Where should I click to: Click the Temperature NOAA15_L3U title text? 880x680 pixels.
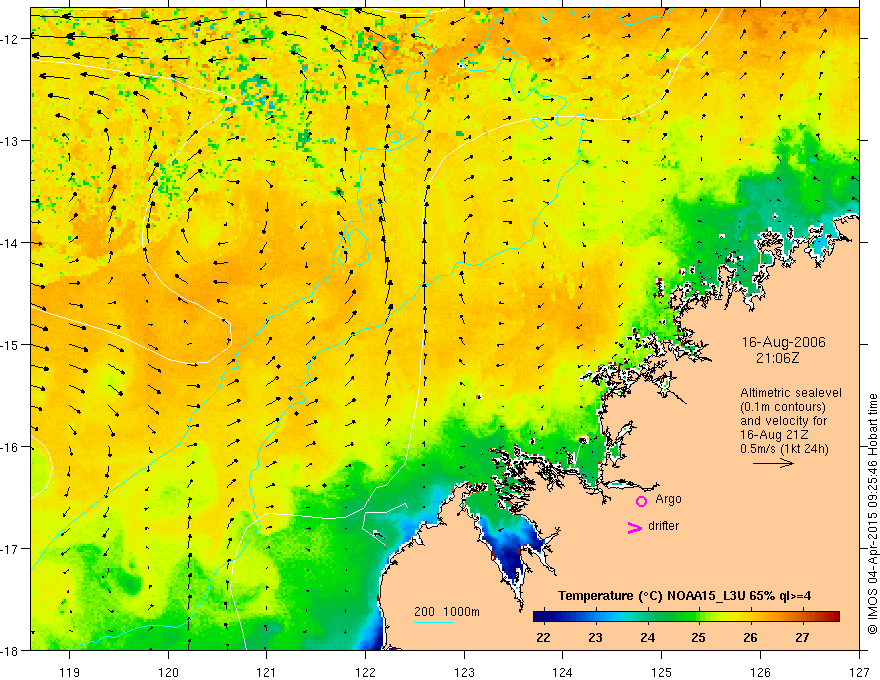tap(684, 596)
